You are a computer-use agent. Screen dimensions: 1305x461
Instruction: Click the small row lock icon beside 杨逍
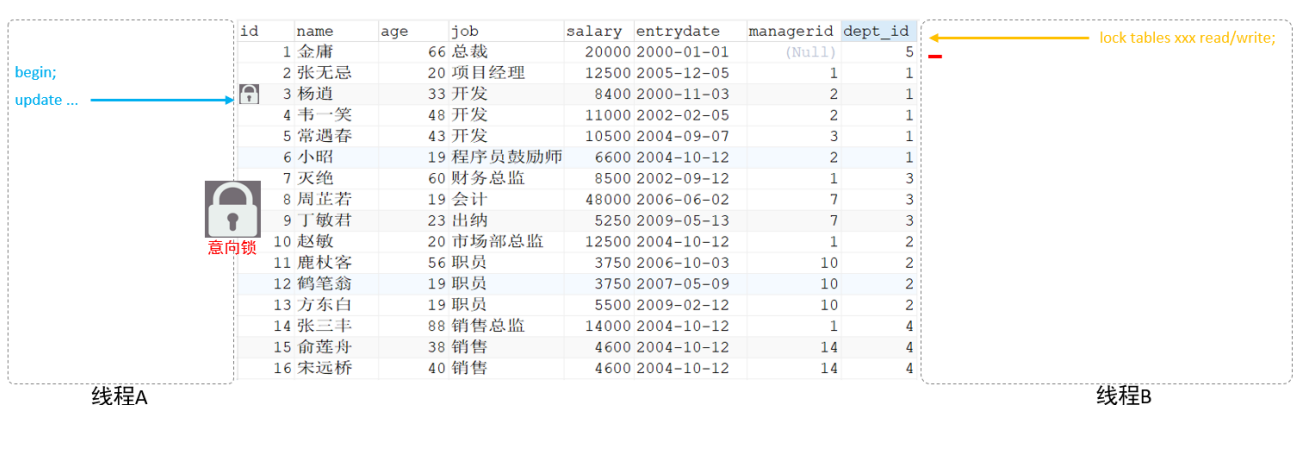click(x=250, y=95)
